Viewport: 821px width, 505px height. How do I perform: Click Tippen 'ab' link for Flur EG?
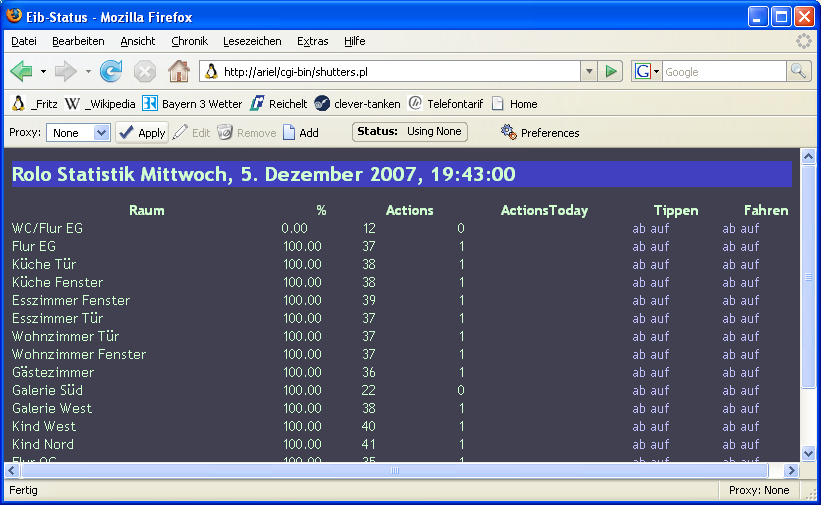639,246
